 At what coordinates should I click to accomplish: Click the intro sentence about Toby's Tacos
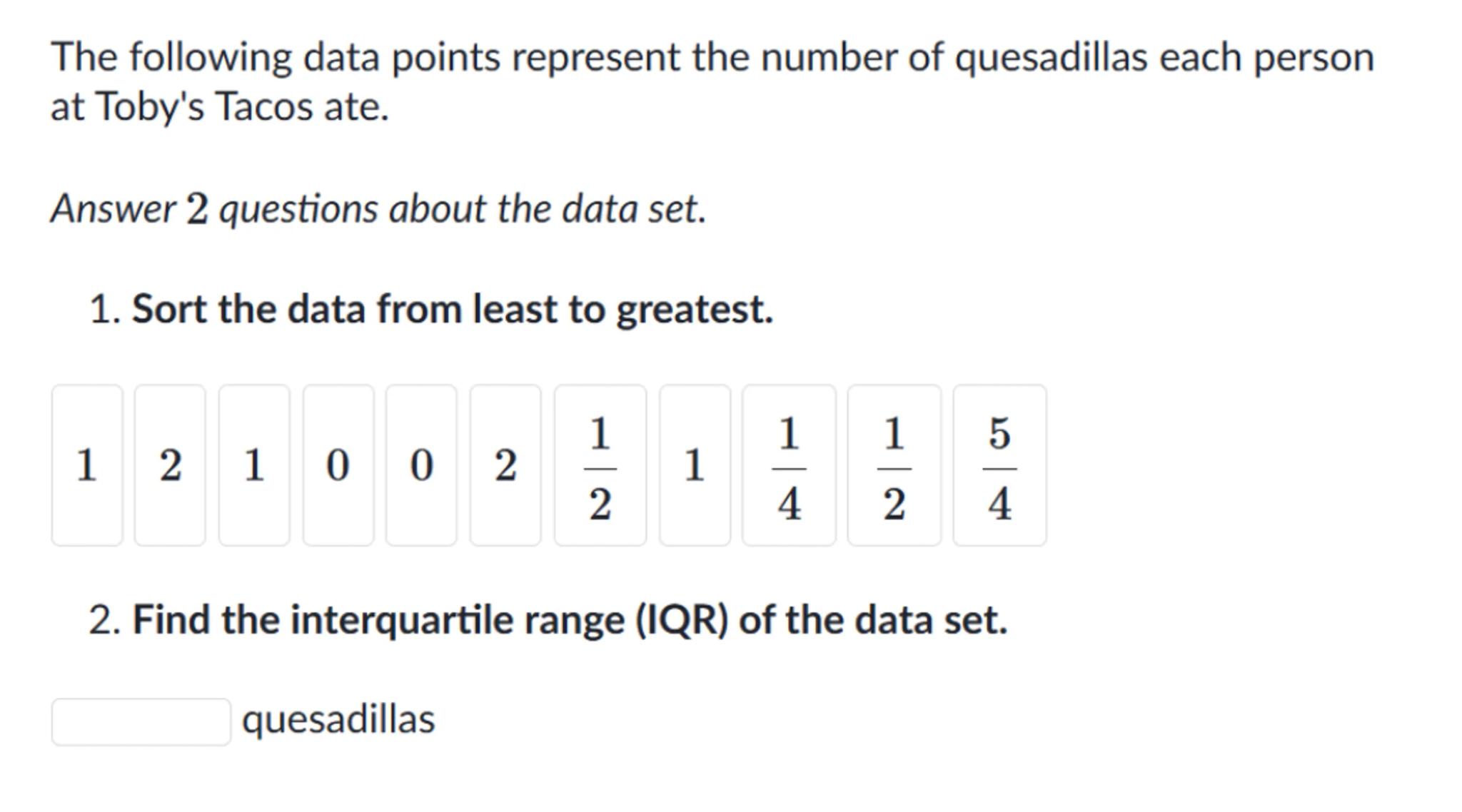pyautogui.click(x=712, y=81)
